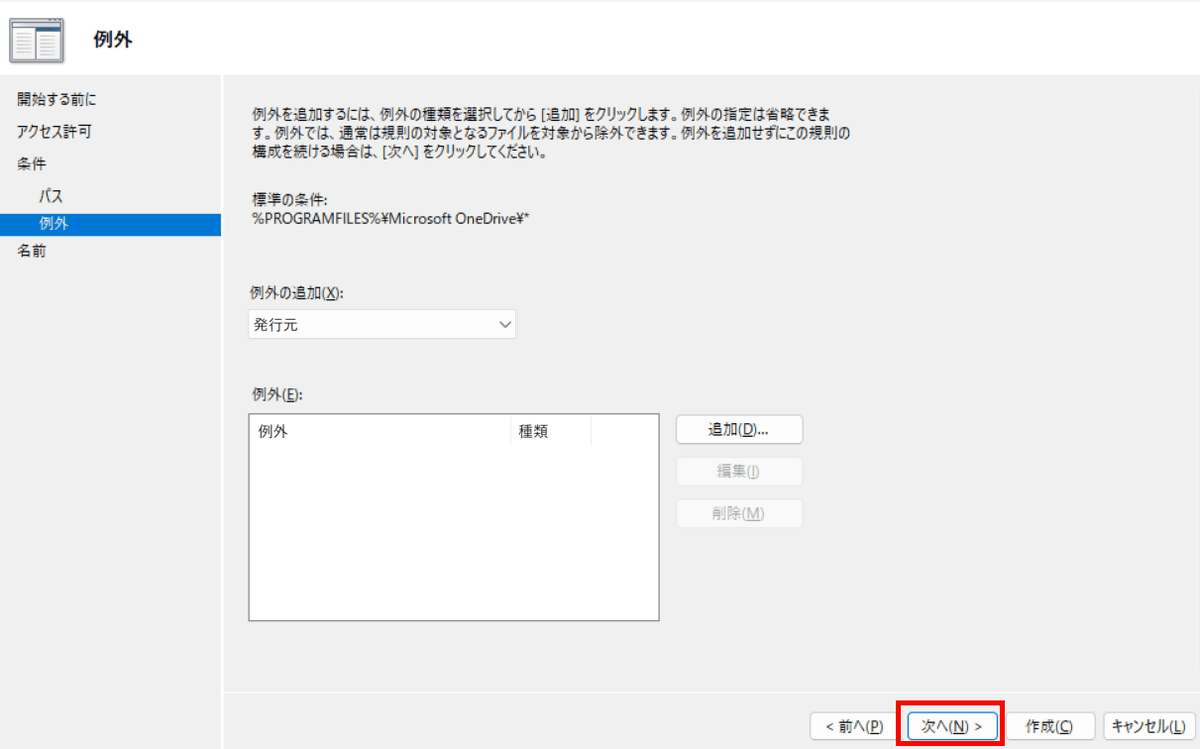Click the 編集(I) button

coord(739,471)
